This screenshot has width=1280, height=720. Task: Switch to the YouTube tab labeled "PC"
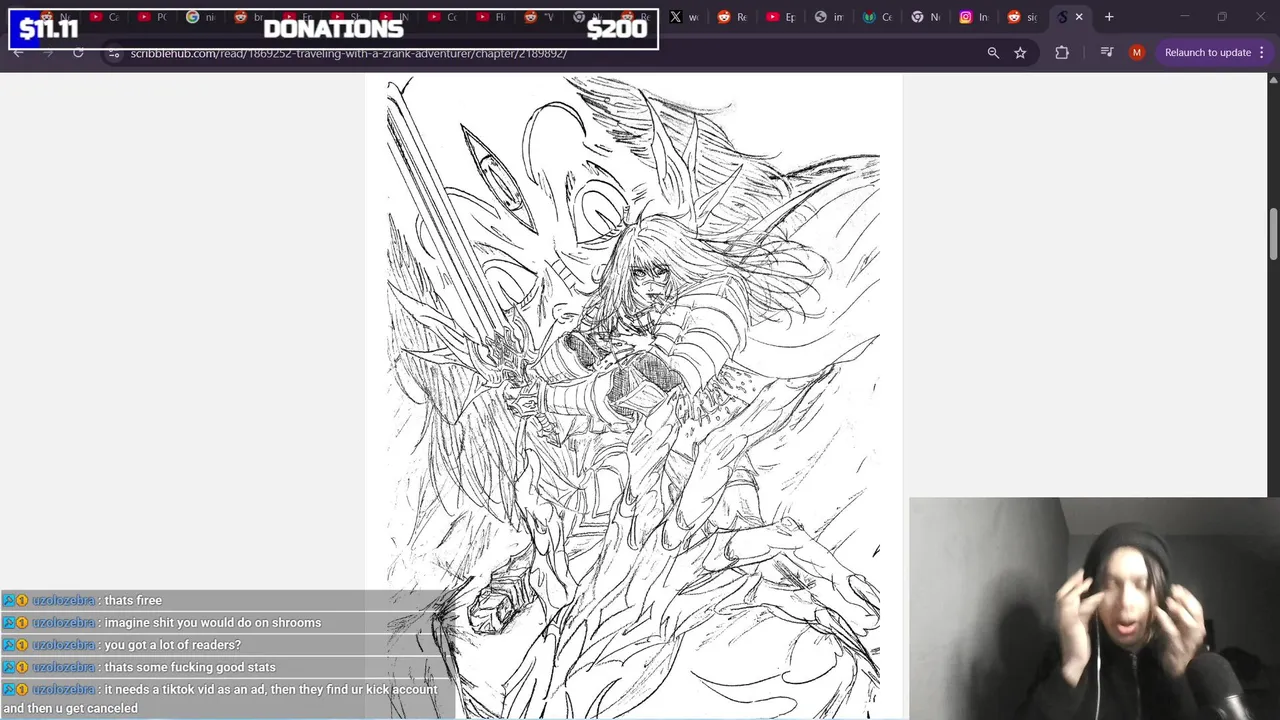tap(152, 17)
